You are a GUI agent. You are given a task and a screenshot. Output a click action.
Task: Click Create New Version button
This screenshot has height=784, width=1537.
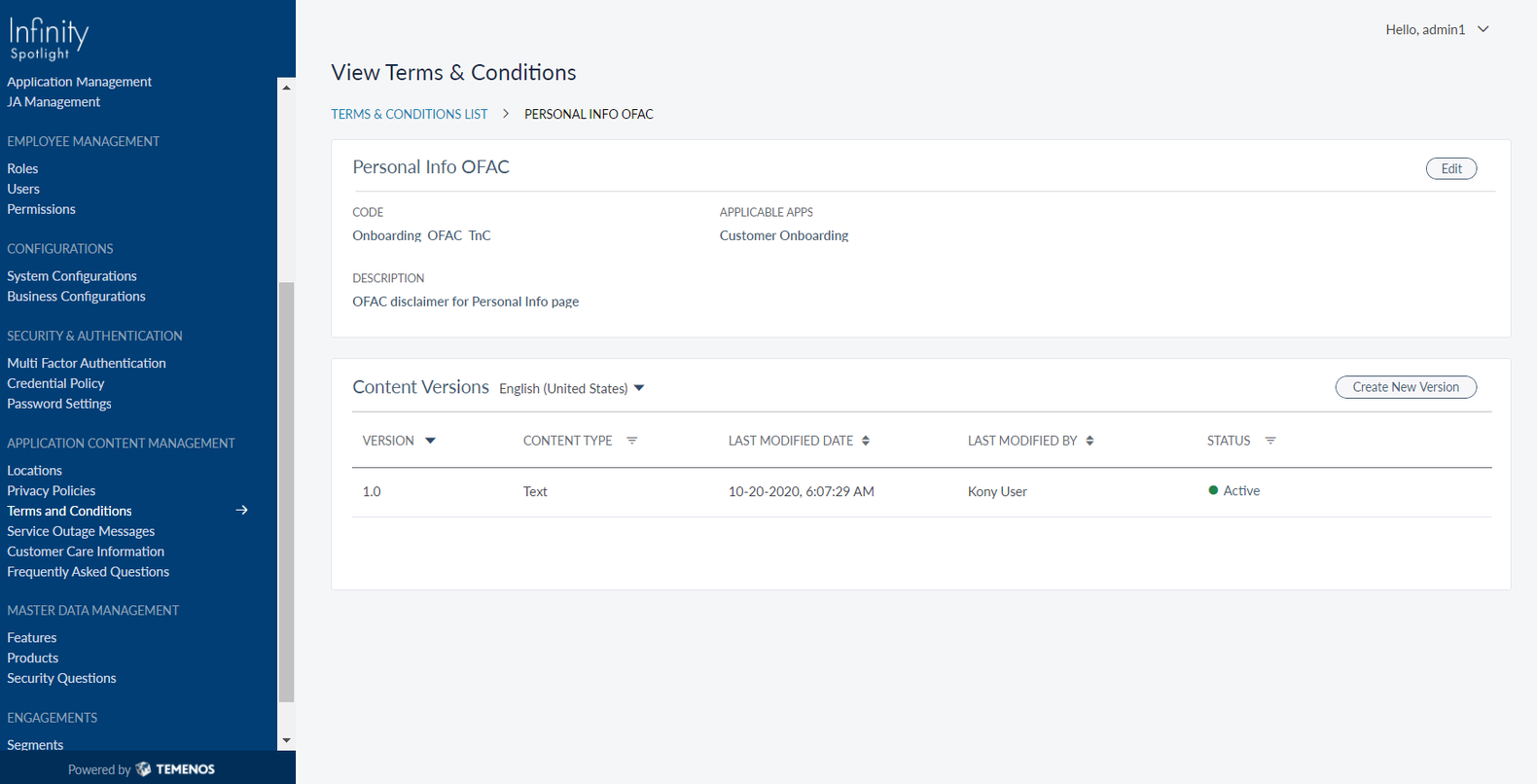pos(1405,387)
